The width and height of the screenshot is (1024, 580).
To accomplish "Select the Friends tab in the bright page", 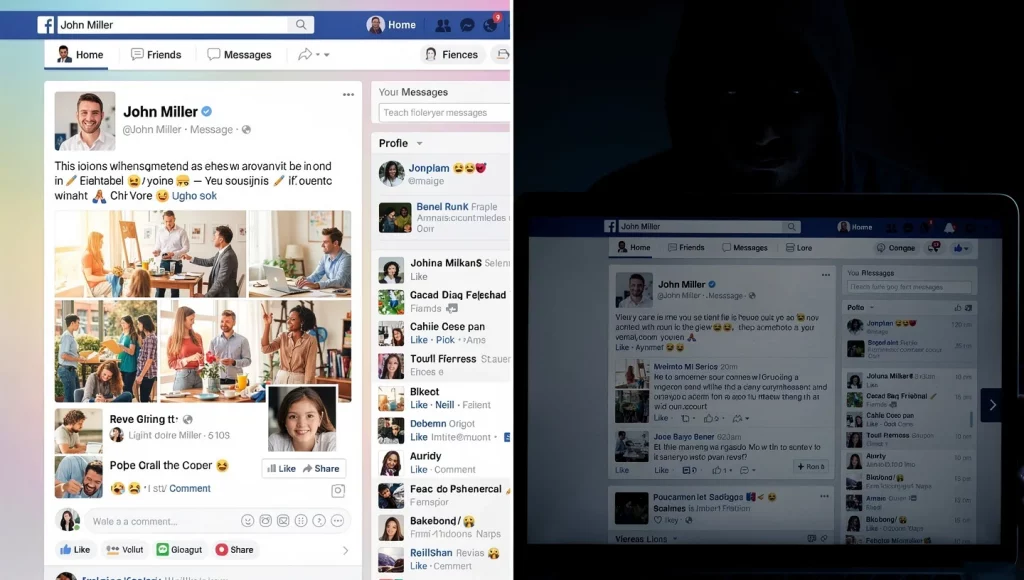I will tap(156, 54).
